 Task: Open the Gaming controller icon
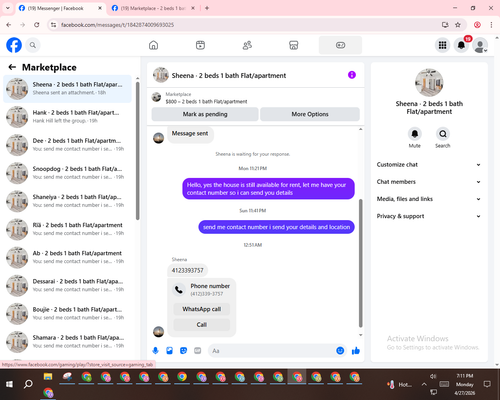[340, 45]
